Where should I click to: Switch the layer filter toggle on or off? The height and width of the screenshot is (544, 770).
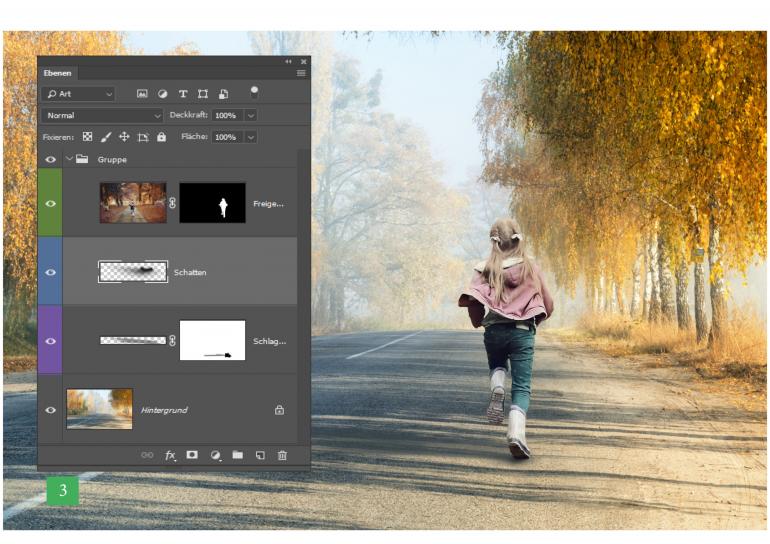[254, 91]
